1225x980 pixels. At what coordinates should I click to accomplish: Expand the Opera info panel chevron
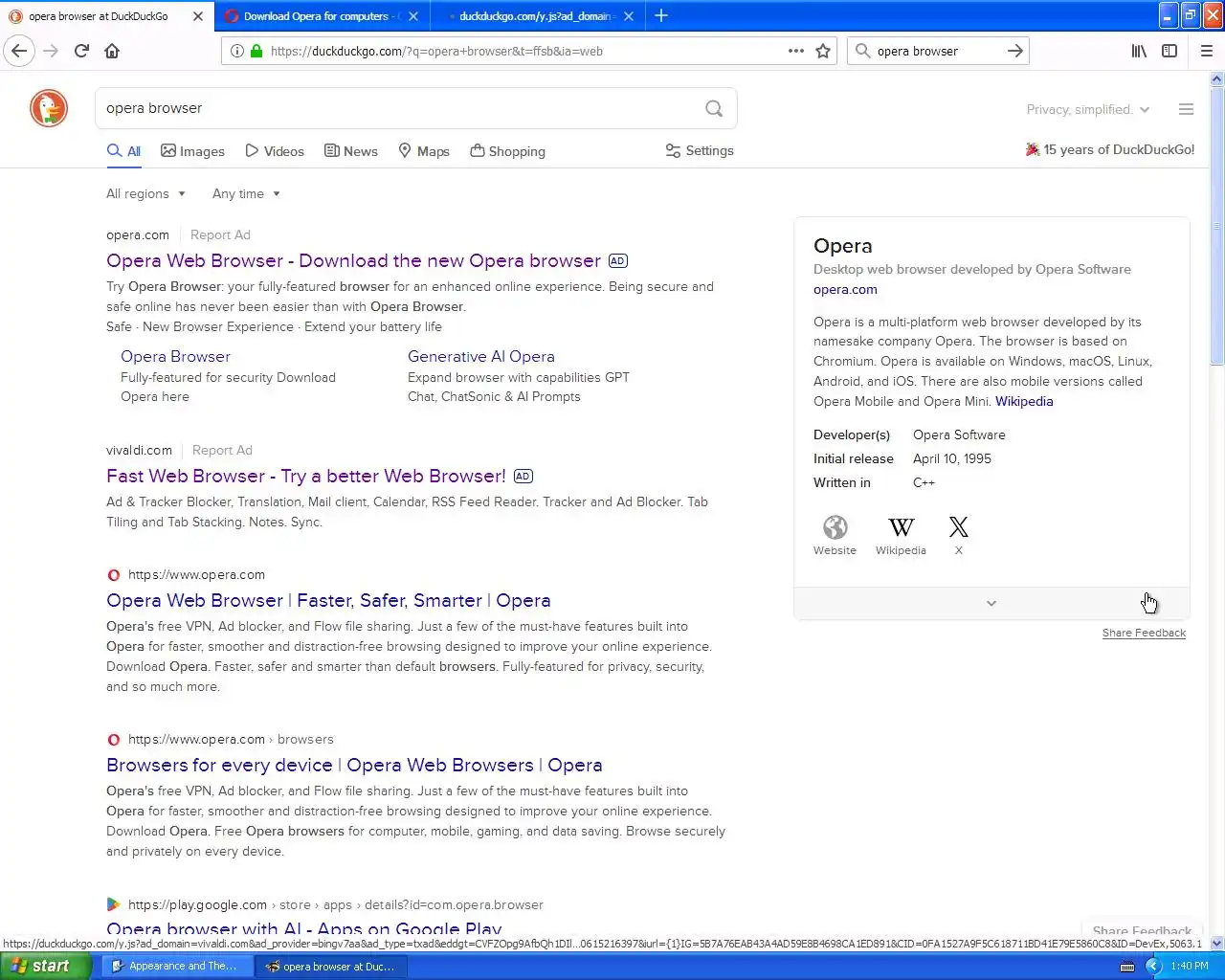(991, 603)
